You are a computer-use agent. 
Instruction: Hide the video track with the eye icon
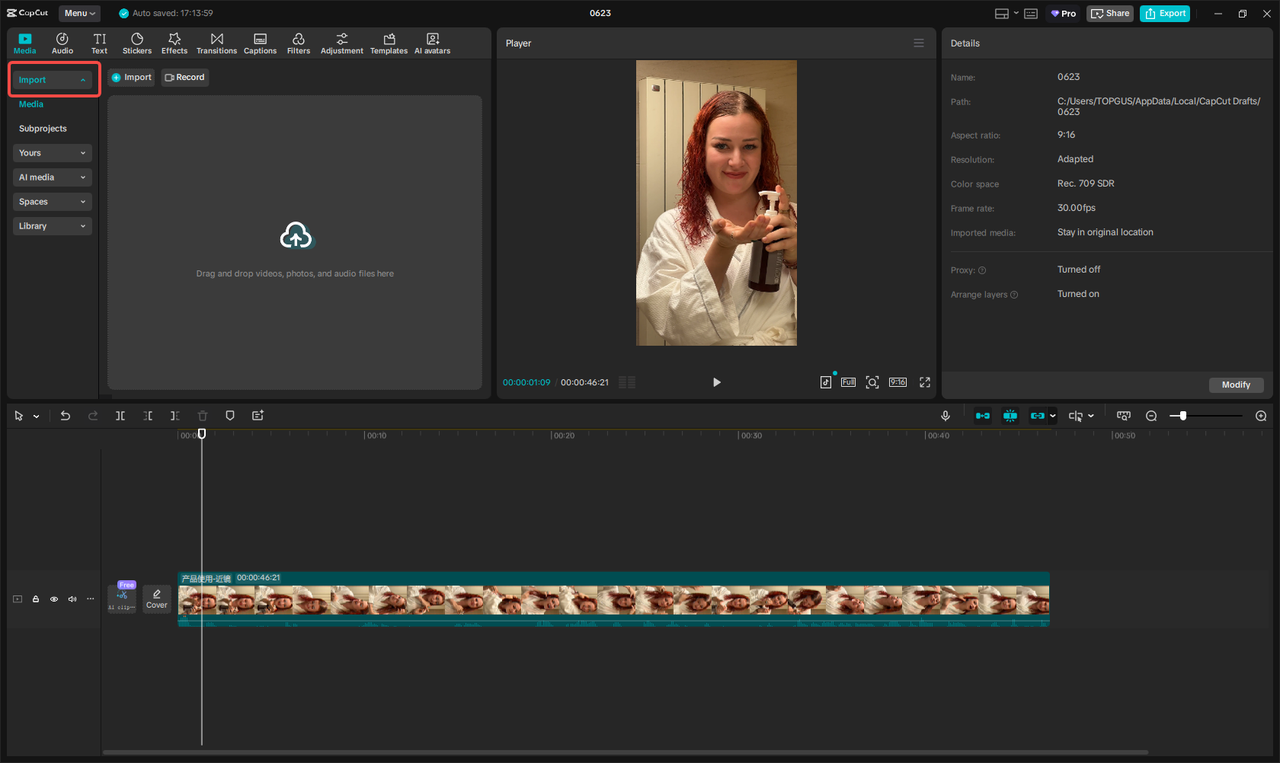[53, 598]
